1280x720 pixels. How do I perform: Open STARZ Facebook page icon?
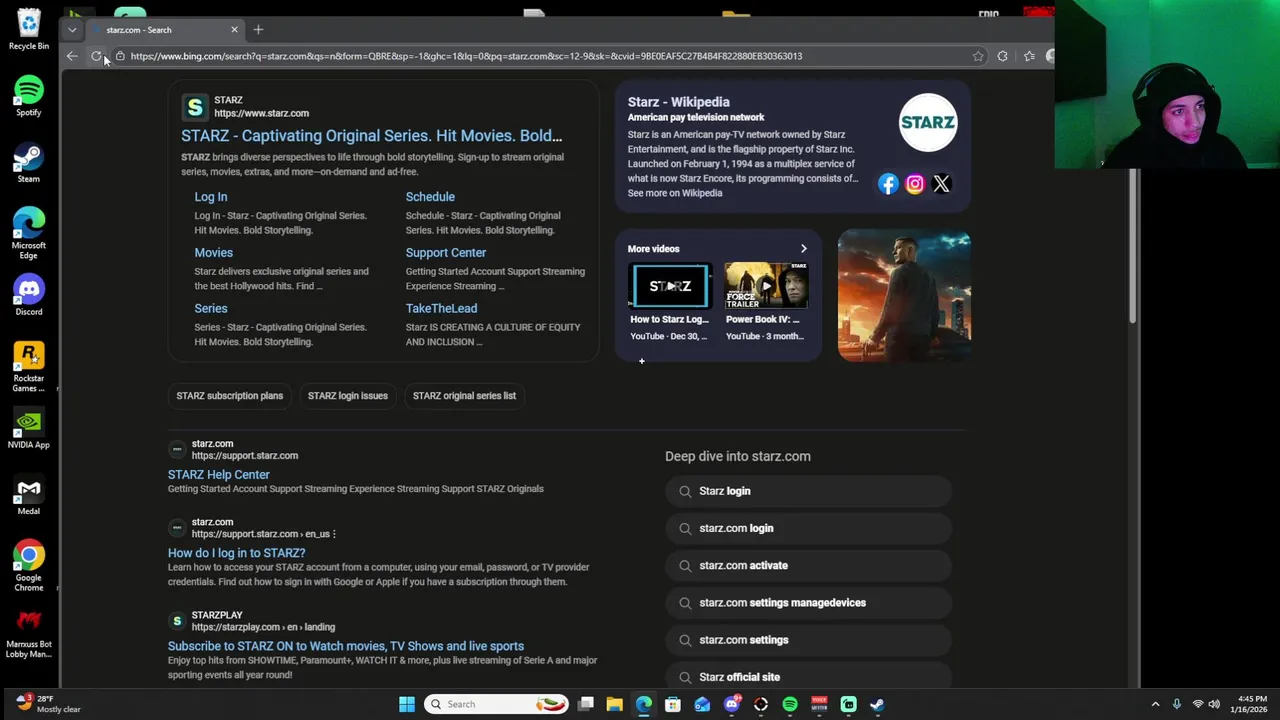coord(888,183)
